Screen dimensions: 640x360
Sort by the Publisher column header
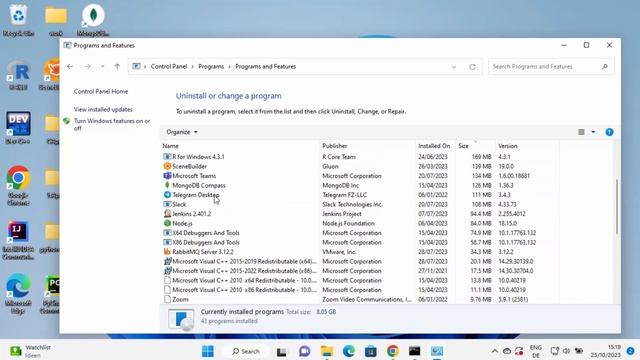[335, 146]
